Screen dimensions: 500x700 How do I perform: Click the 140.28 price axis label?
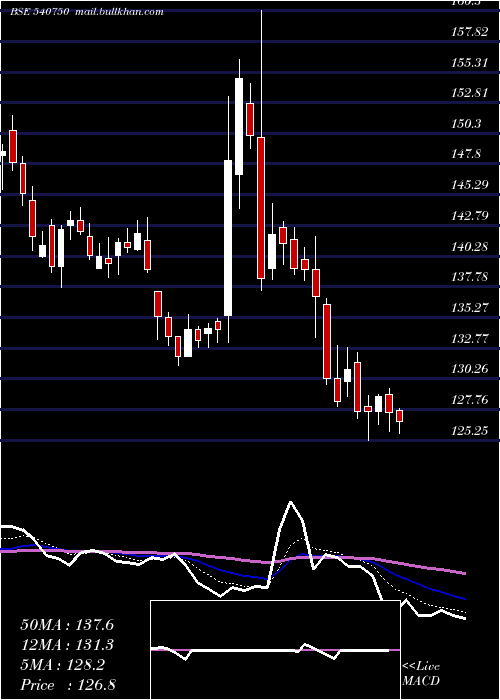click(469, 246)
